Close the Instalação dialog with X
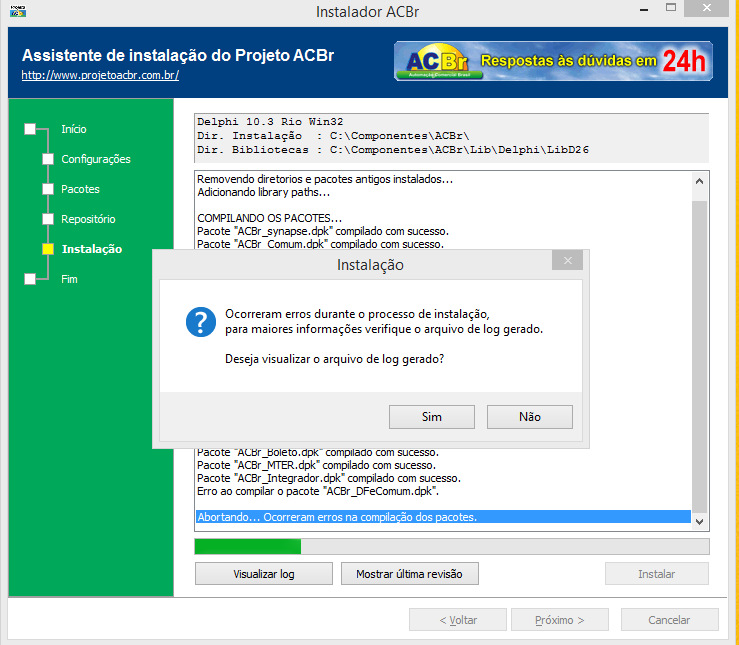Screen dimensions: 739x645 pos(567,261)
